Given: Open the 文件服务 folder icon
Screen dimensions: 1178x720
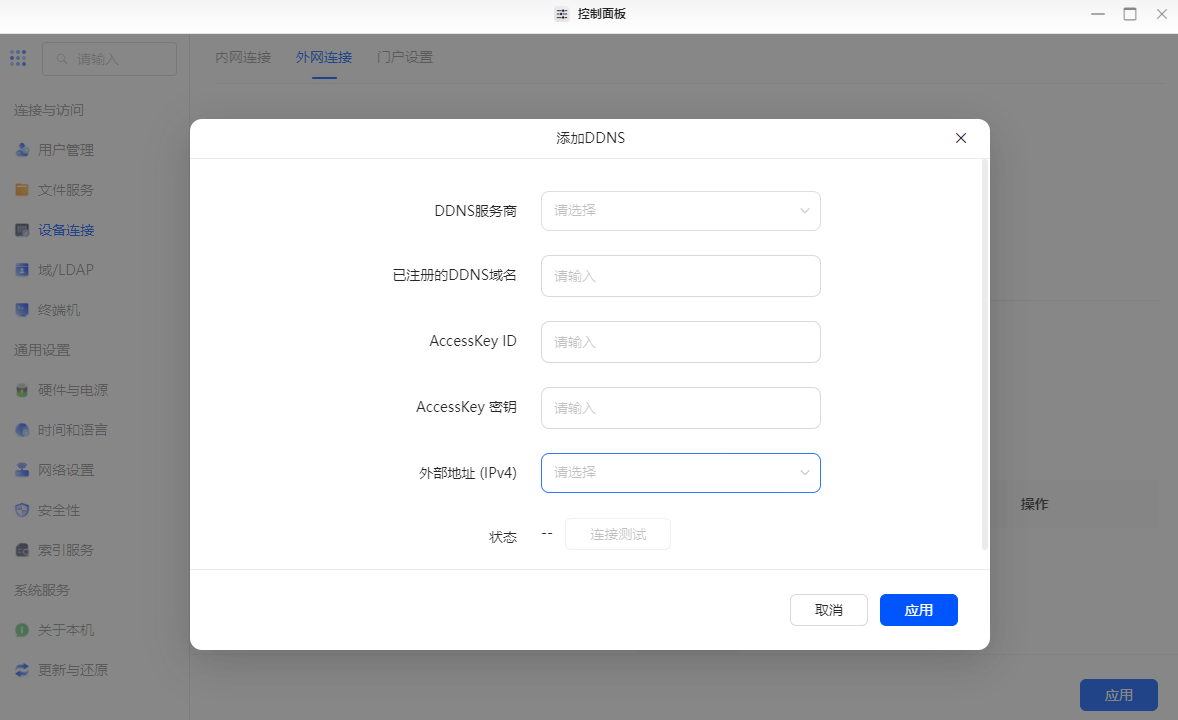Looking at the screenshot, I should [23, 189].
